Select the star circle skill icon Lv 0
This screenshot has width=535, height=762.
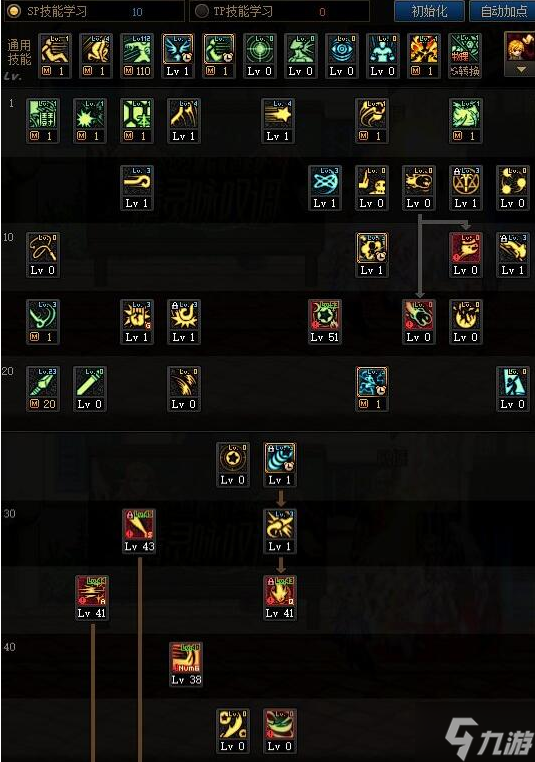click(233, 465)
